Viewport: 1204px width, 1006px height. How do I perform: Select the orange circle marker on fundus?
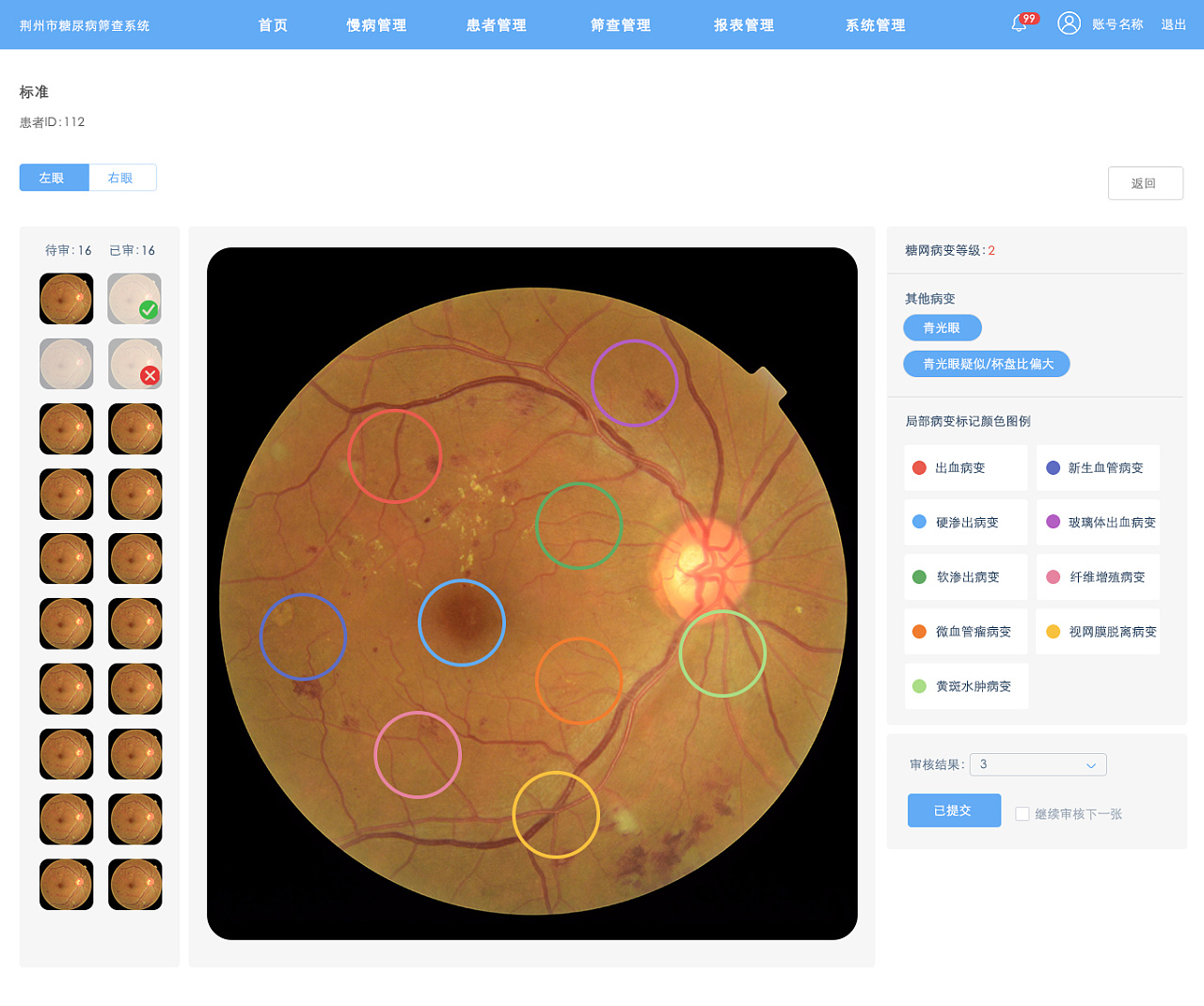click(579, 681)
